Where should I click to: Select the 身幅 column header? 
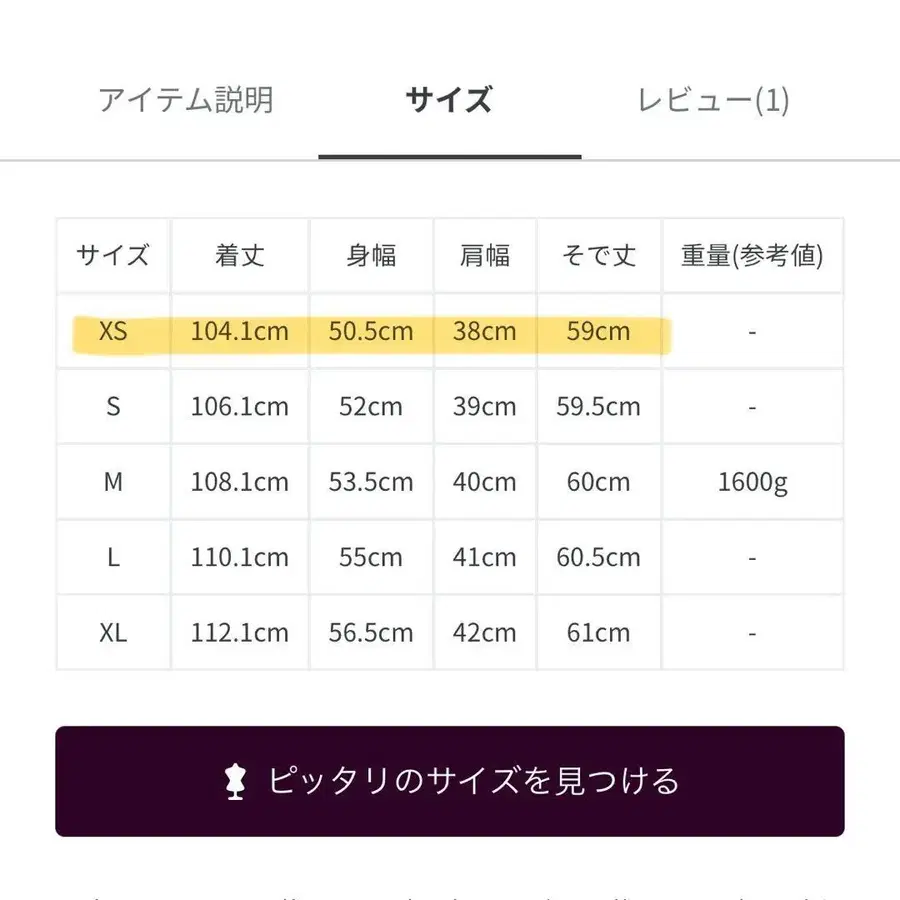pos(370,256)
